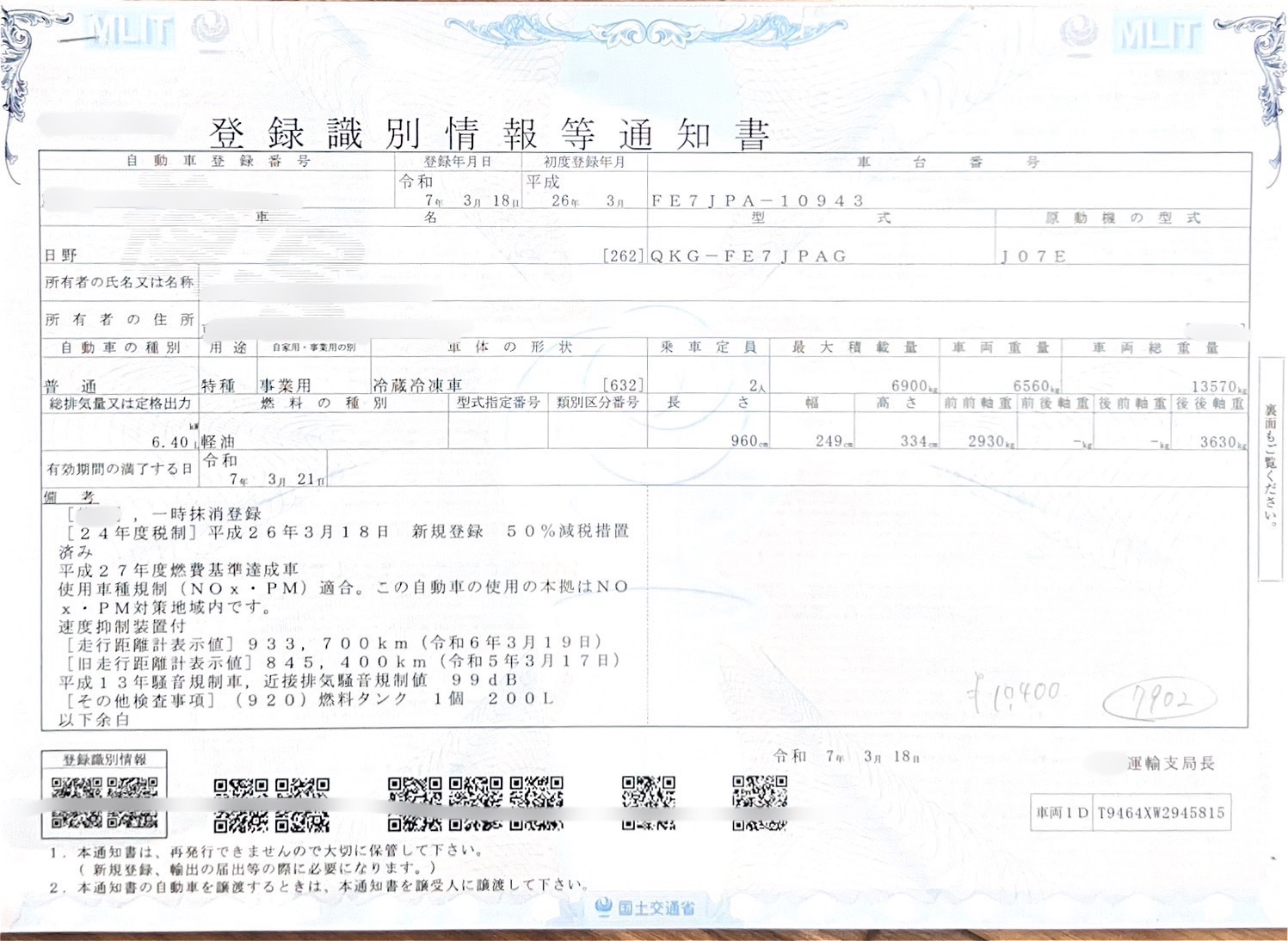The width and height of the screenshot is (1288, 941).
Task: Click the first registration value 平成 26年 3月
Action: tap(576, 191)
